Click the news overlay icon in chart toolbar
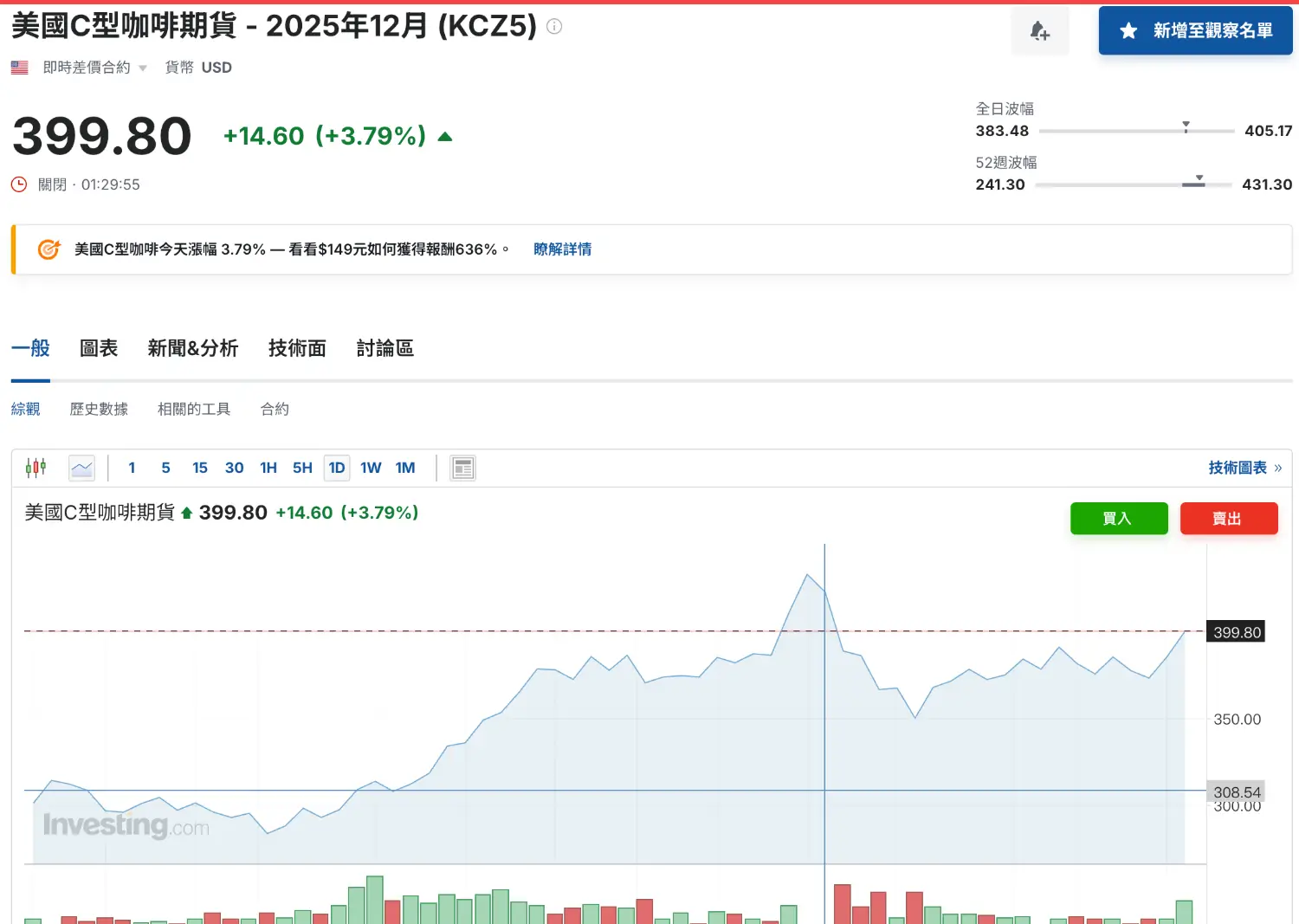The image size is (1299, 924). [x=463, y=468]
